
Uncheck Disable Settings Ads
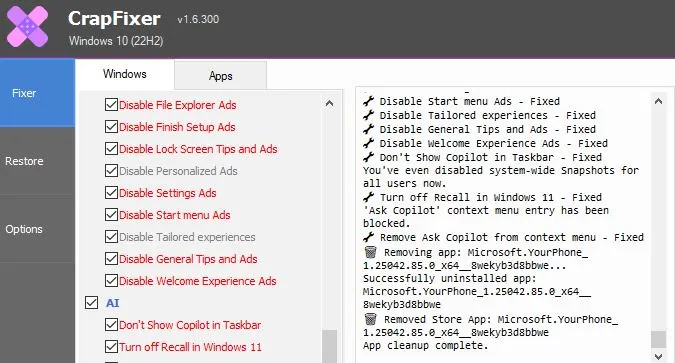point(111,192)
